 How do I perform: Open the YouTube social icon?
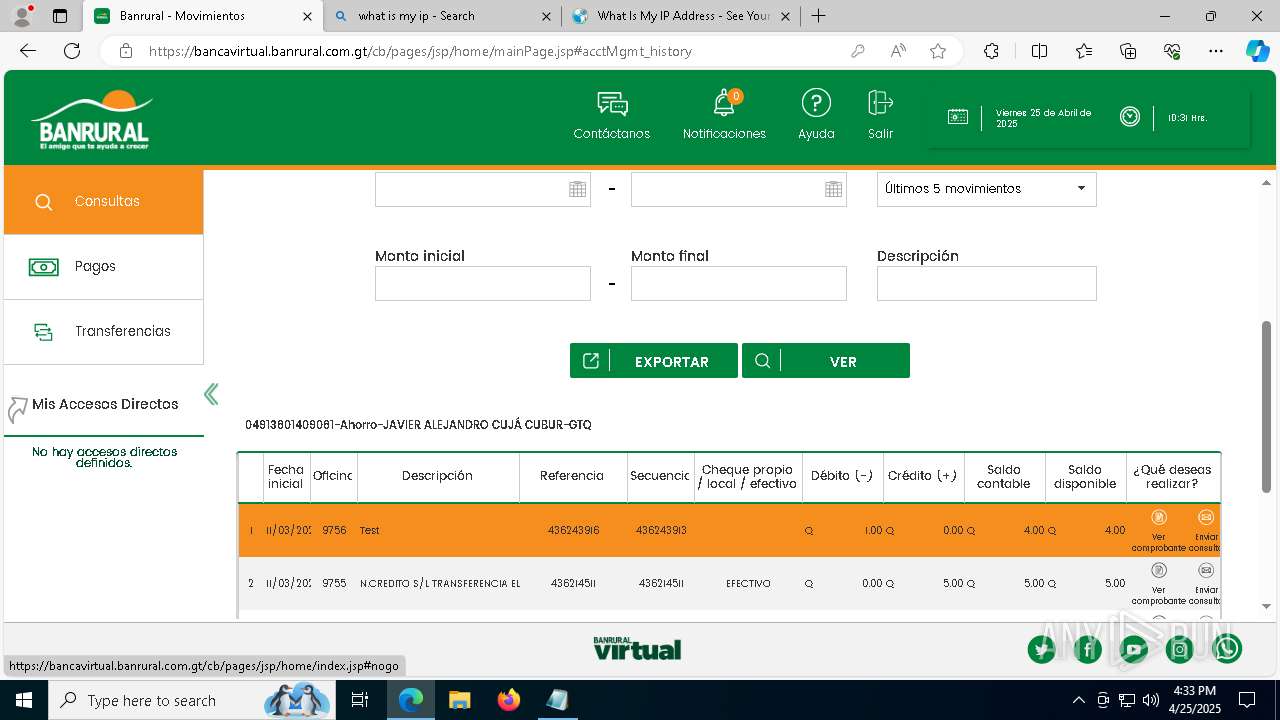1134,650
